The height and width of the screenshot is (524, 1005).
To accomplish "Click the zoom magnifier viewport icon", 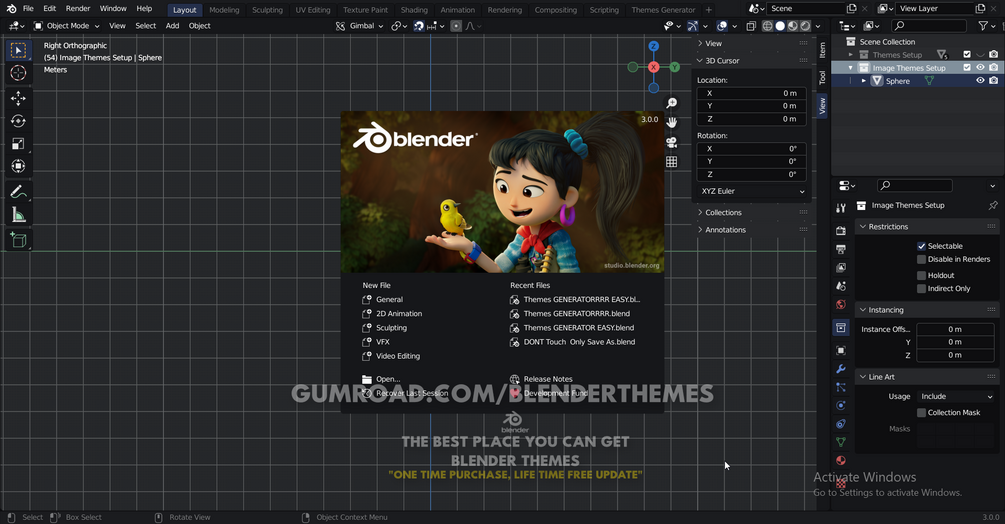I will tap(671, 103).
